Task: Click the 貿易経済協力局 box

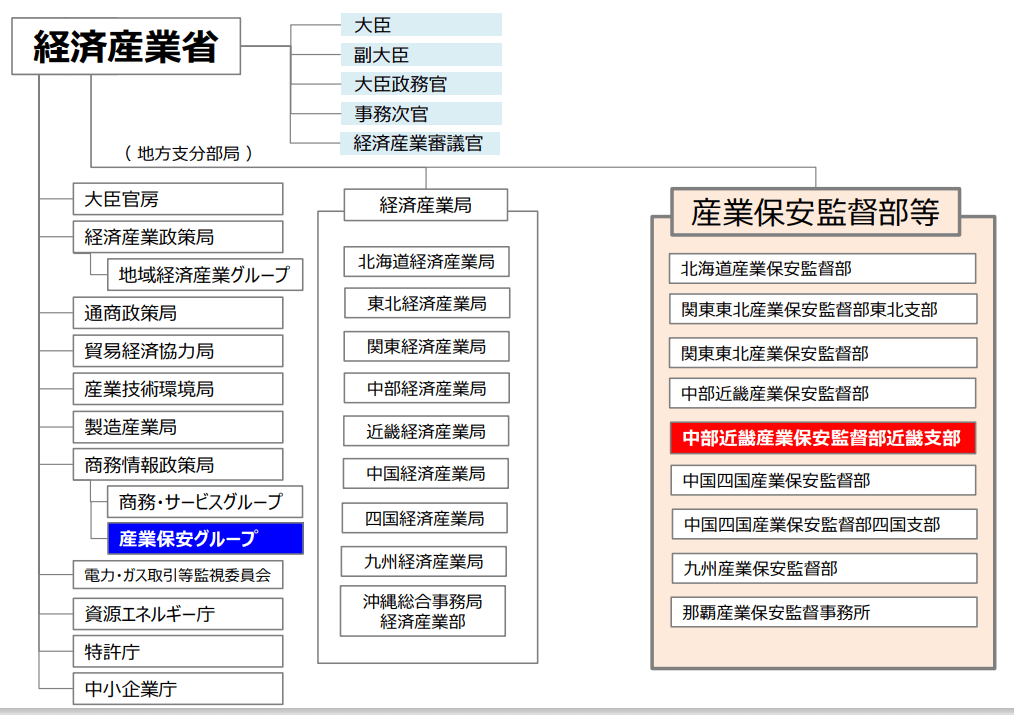Action: (178, 351)
